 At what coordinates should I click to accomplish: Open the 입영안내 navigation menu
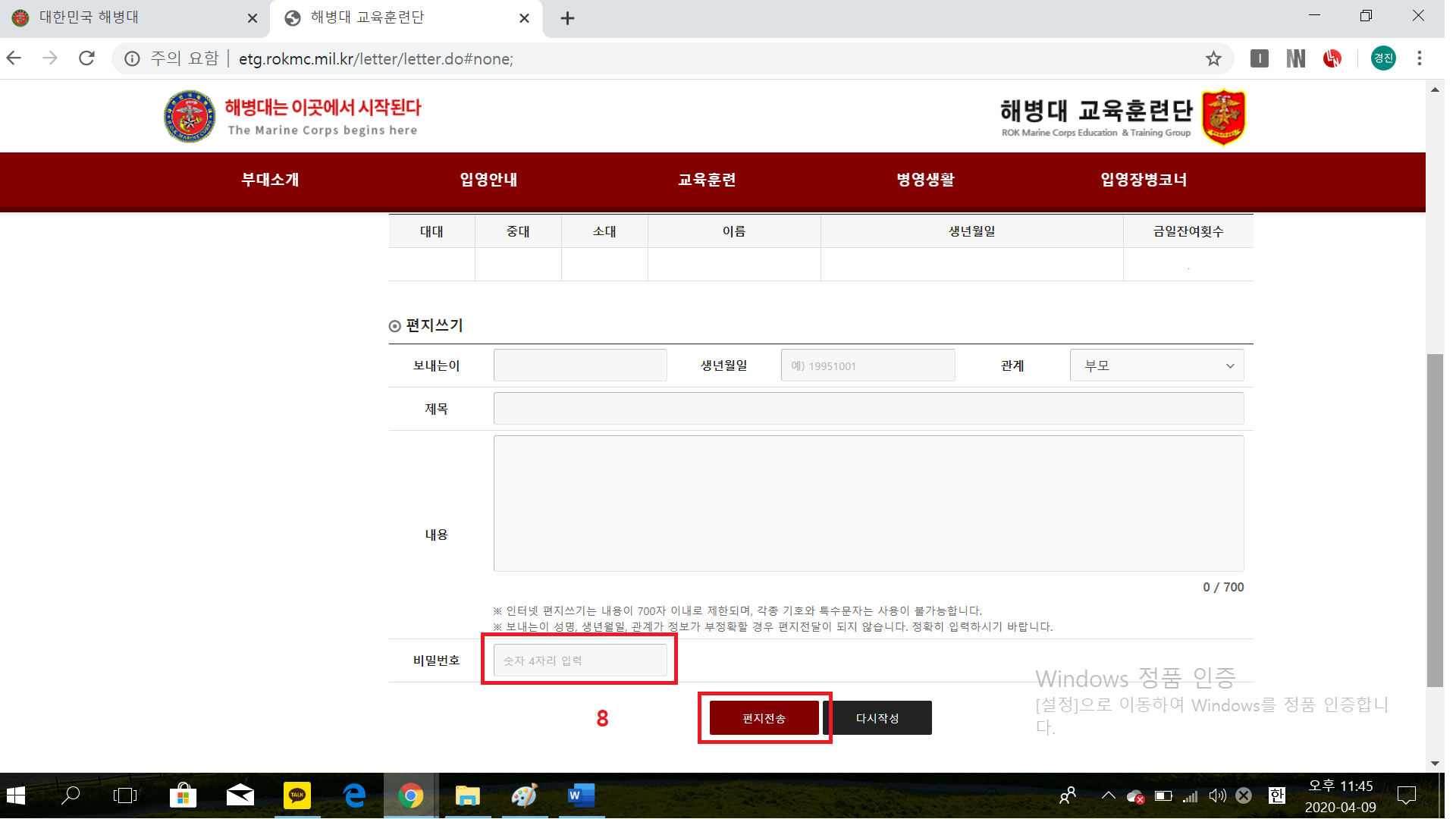click(x=488, y=180)
